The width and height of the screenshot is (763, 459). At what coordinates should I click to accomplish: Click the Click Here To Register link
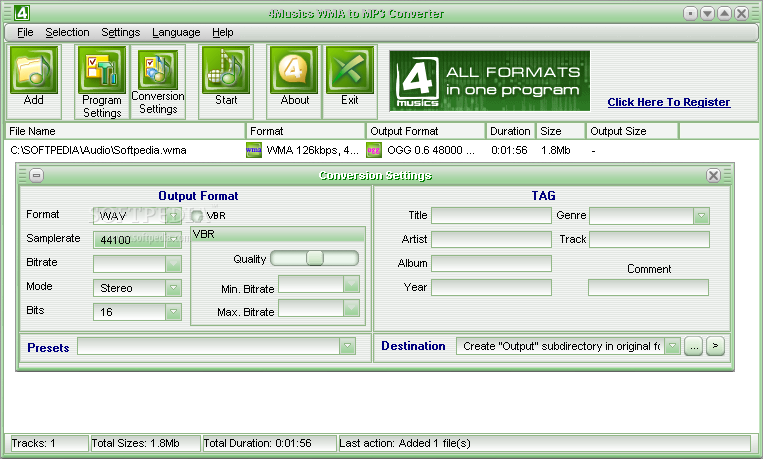(669, 102)
